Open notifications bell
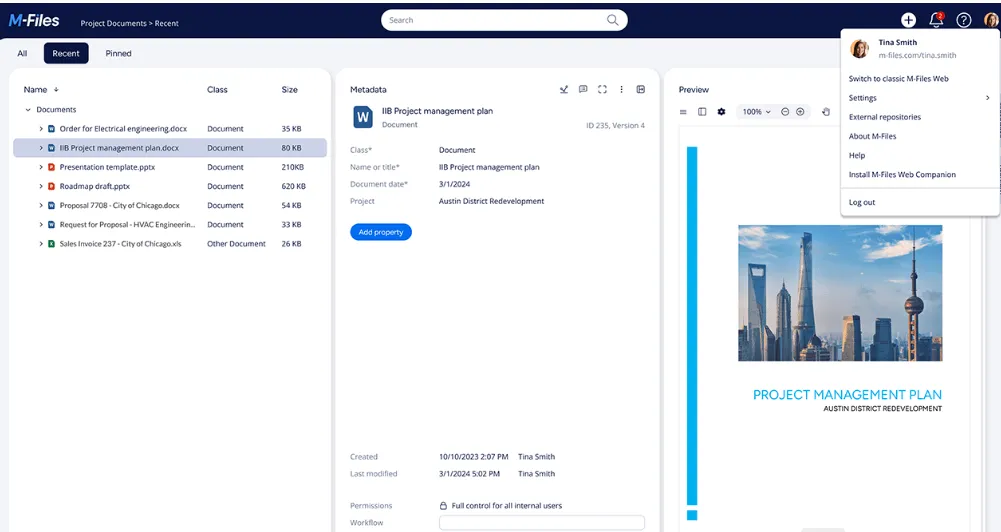 936,20
